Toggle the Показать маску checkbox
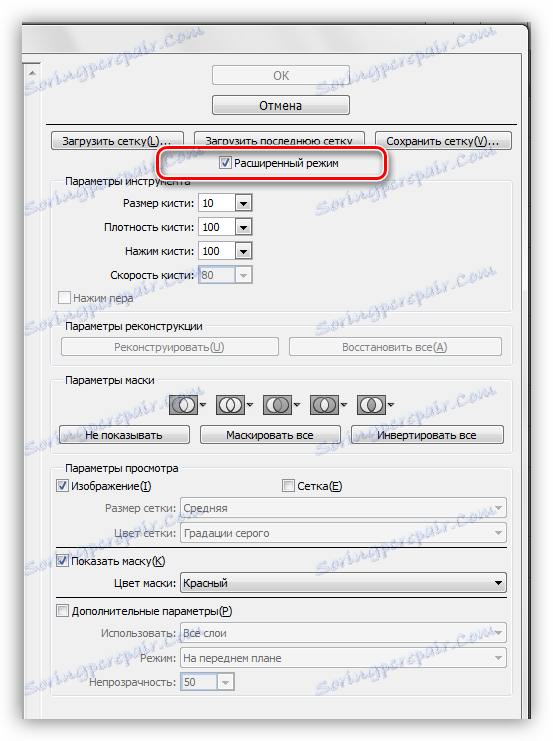This screenshot has height=741, width=553. [x=62, y=561]
